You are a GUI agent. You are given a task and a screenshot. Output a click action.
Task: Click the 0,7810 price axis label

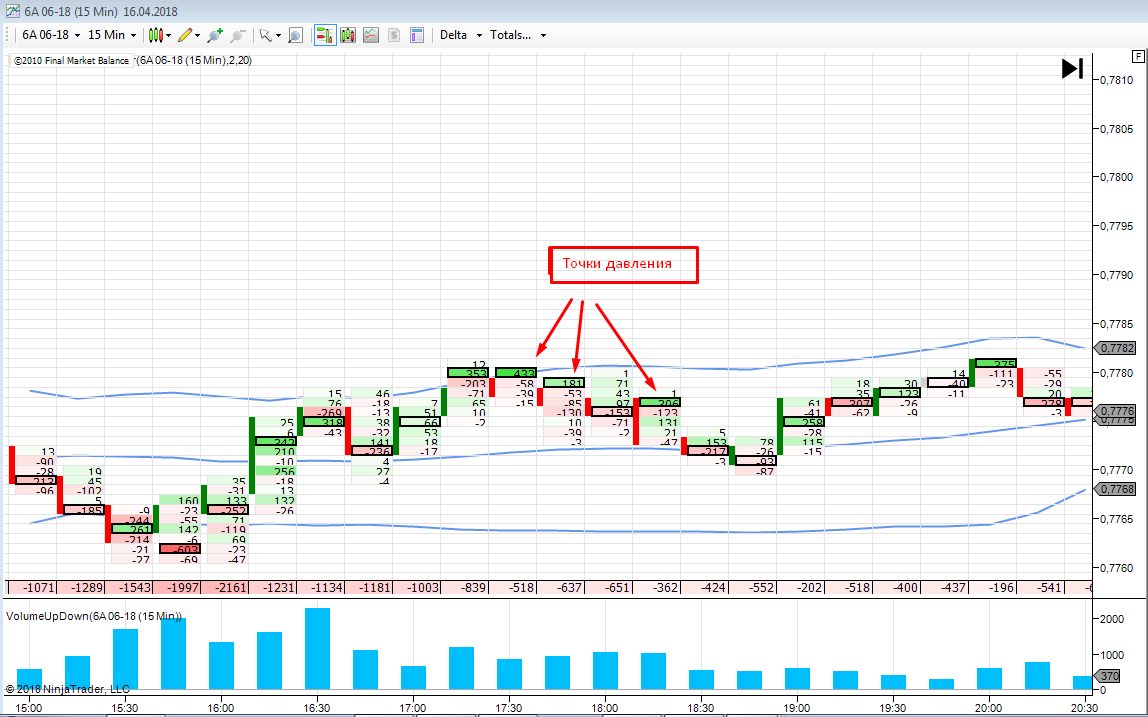click(x=1116, y=80)
